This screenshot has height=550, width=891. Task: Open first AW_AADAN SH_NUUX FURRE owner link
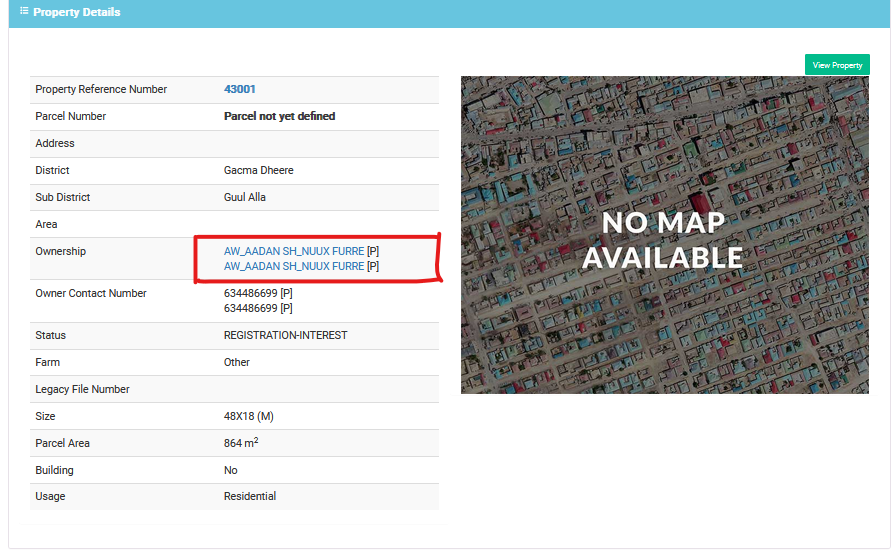click(294, 251)
